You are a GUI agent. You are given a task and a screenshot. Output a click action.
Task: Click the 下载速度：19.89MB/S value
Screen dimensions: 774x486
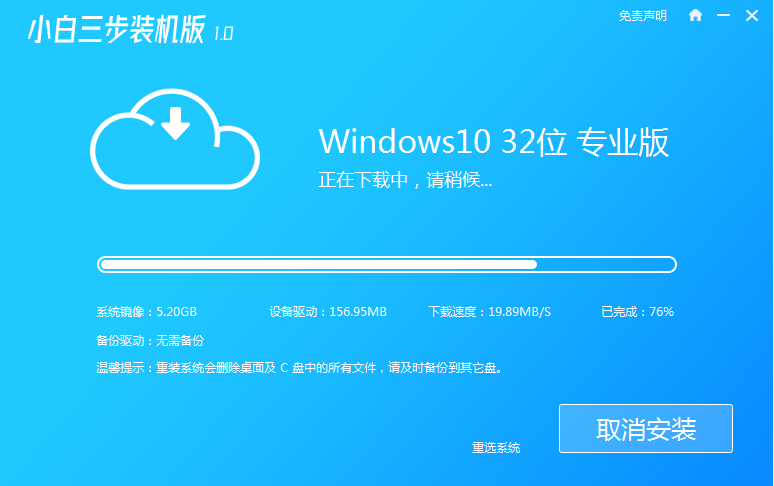tap(489, 312)
